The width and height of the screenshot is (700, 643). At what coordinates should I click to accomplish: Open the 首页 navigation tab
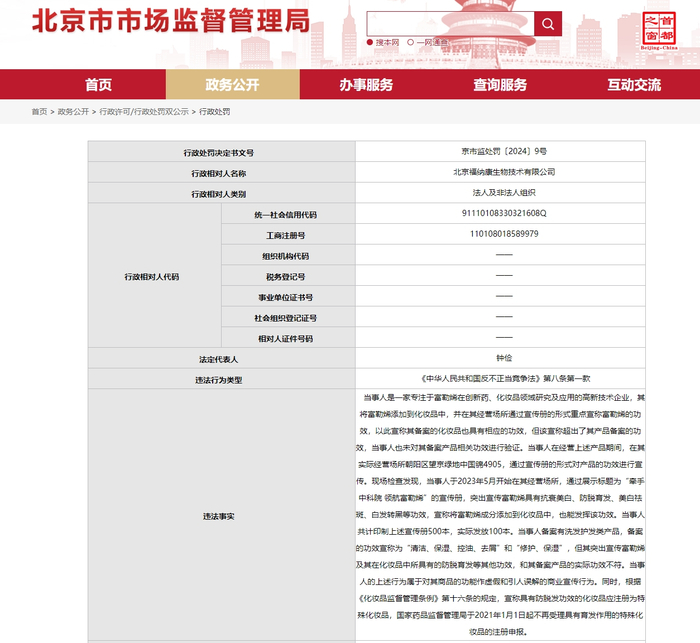pyautogui.click(x=99, y=84)
